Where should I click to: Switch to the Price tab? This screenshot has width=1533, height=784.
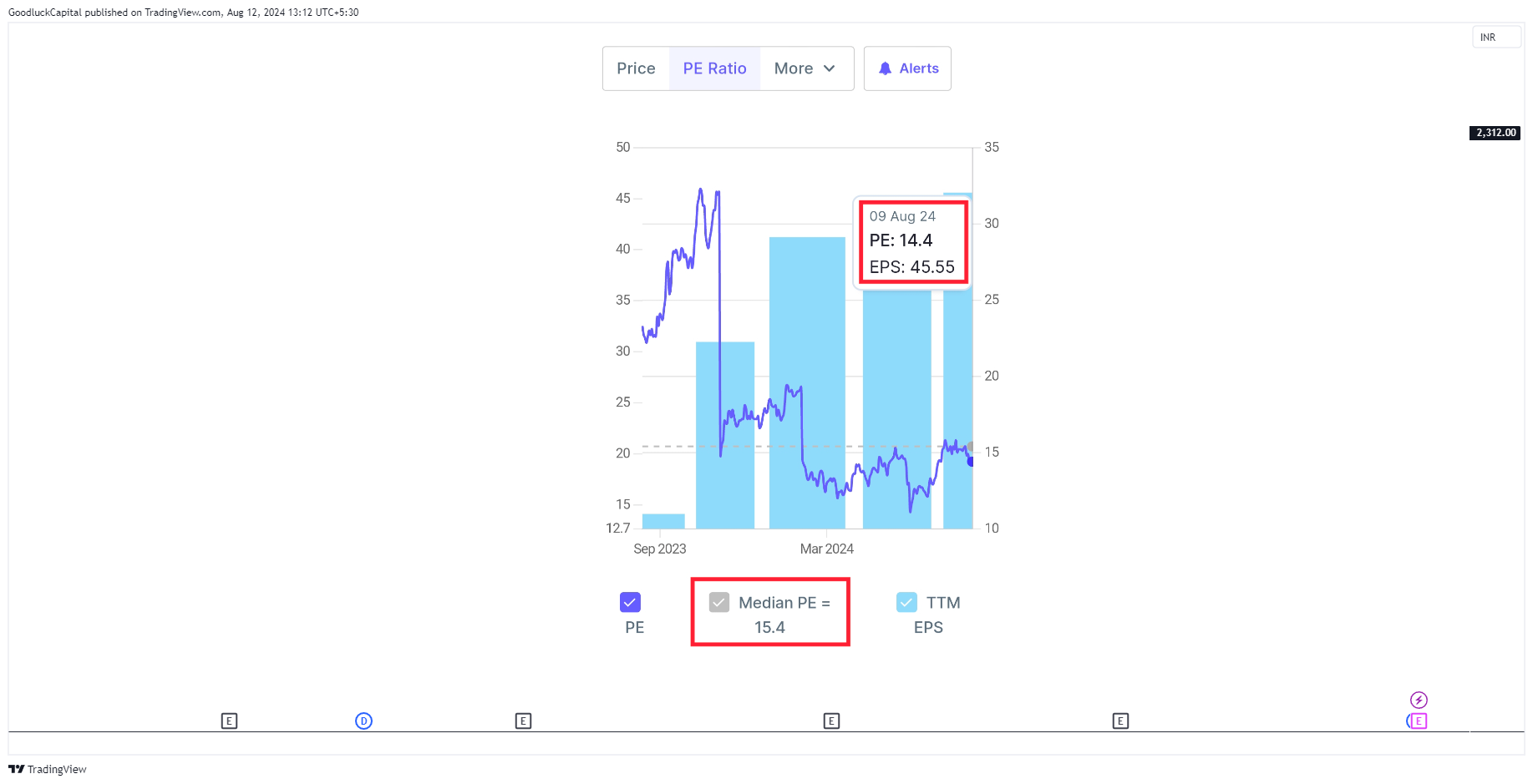[x=636, y=68]
